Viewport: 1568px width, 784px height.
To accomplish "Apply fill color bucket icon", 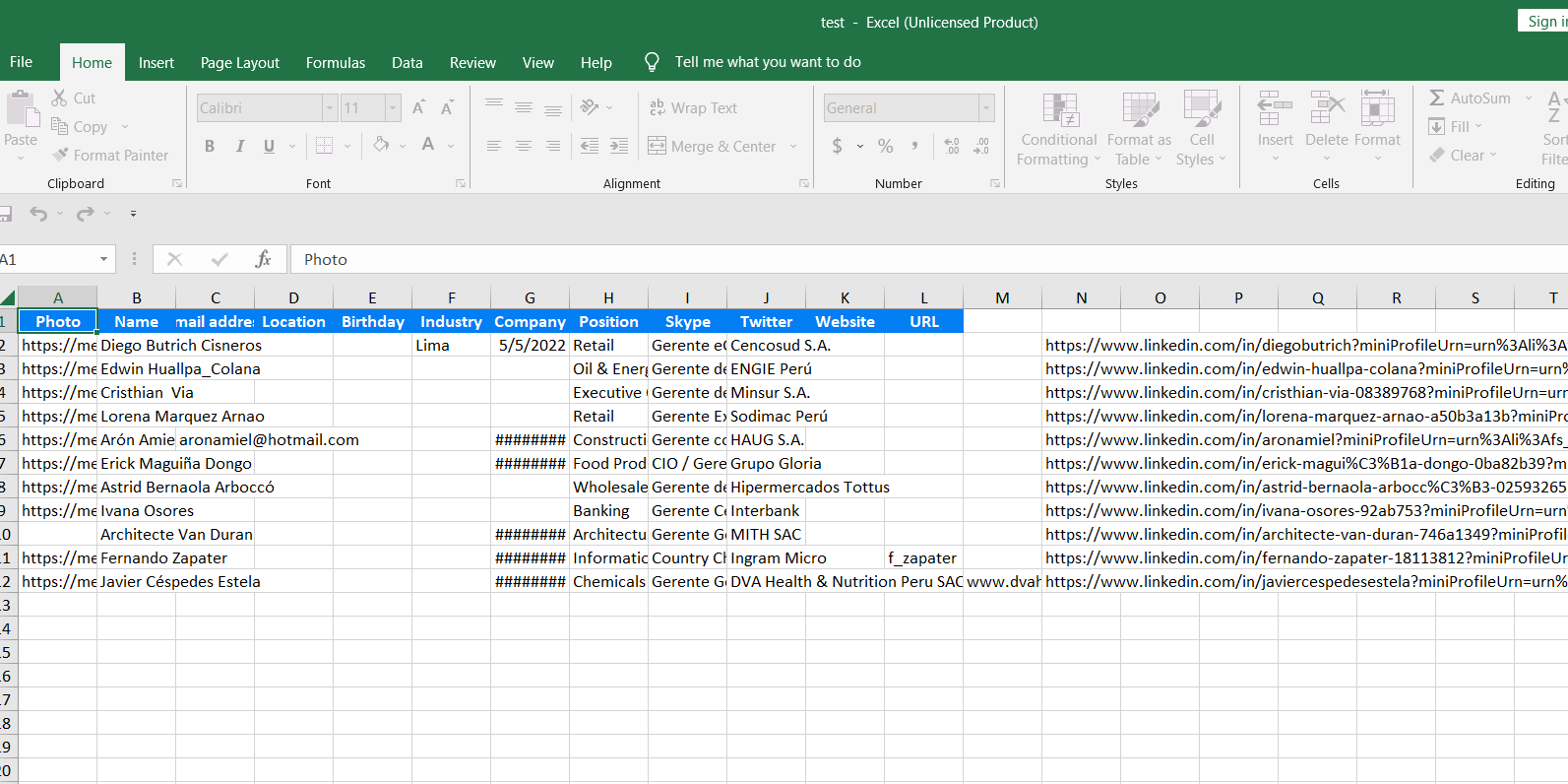I will coord(381,145).
